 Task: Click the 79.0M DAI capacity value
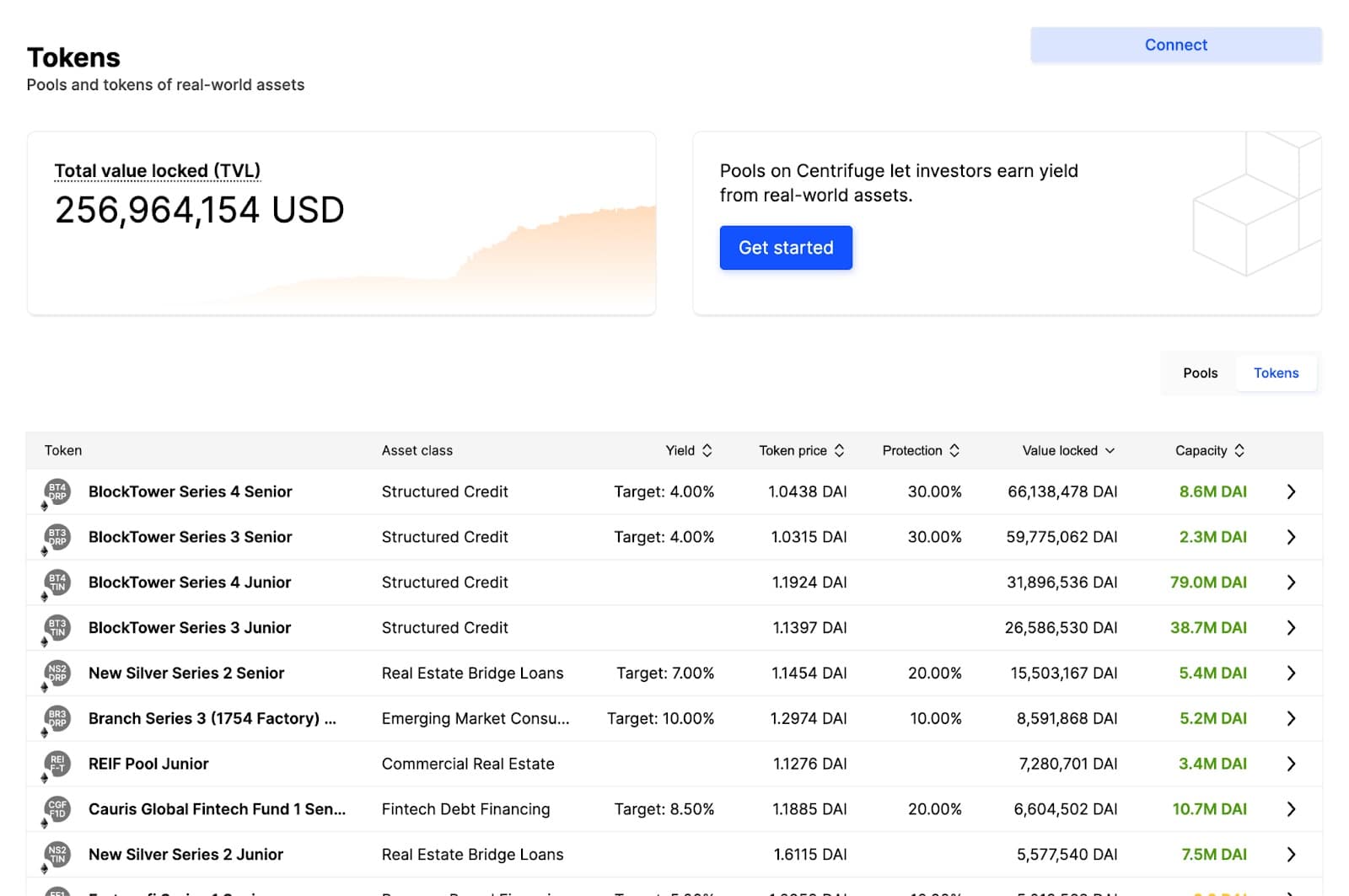1208,582
